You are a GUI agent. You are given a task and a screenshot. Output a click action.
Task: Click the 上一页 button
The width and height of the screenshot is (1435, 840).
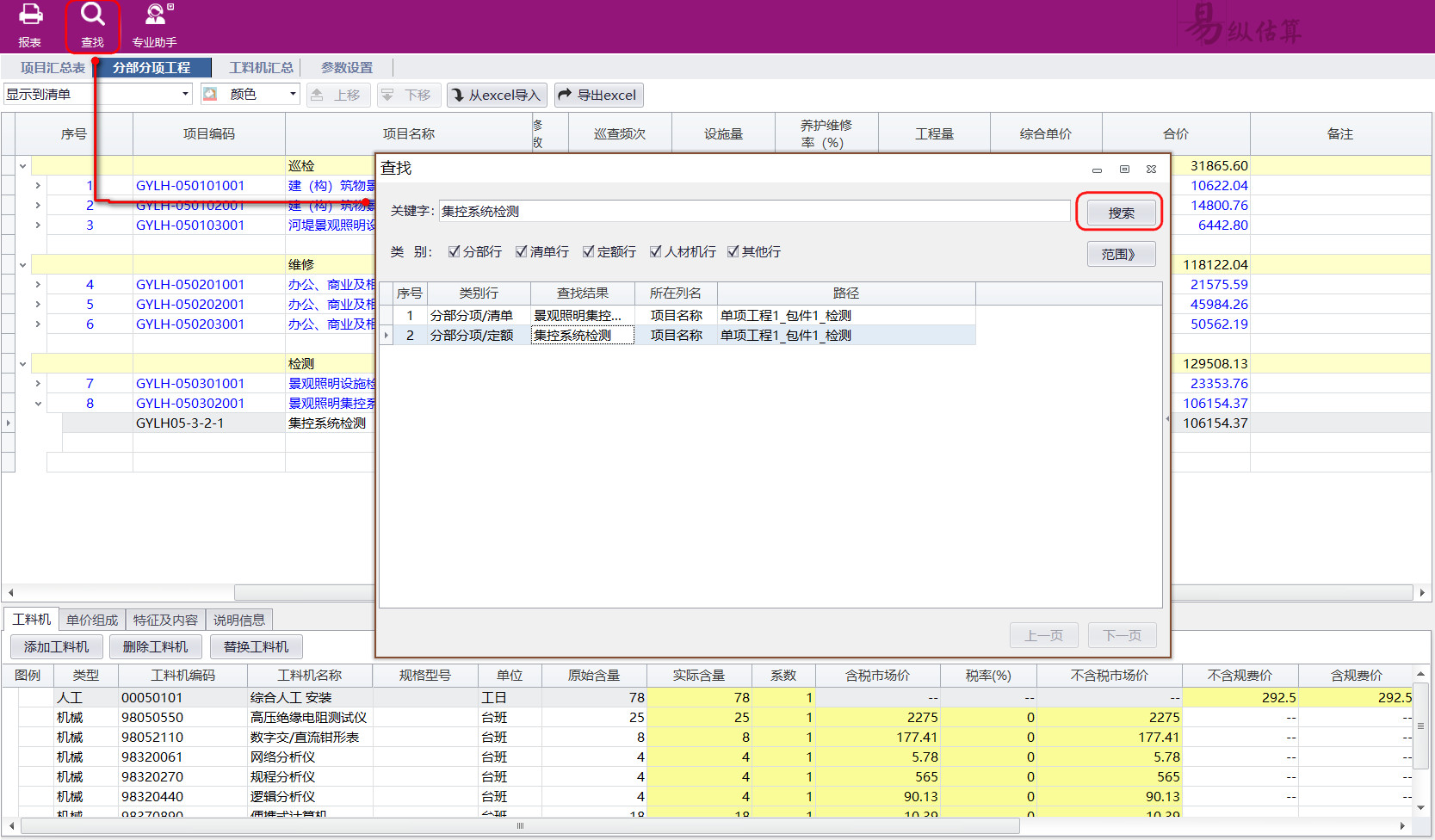[1044, 635]
